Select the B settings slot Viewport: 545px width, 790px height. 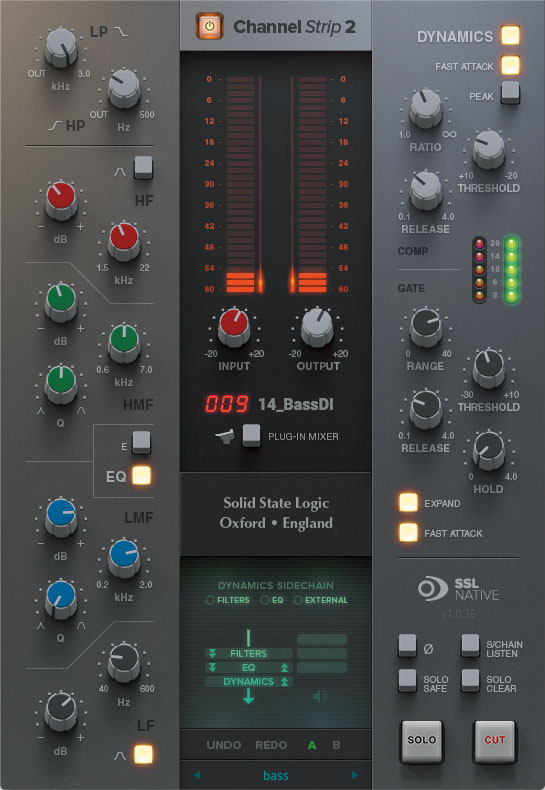(x=336, y=745)
